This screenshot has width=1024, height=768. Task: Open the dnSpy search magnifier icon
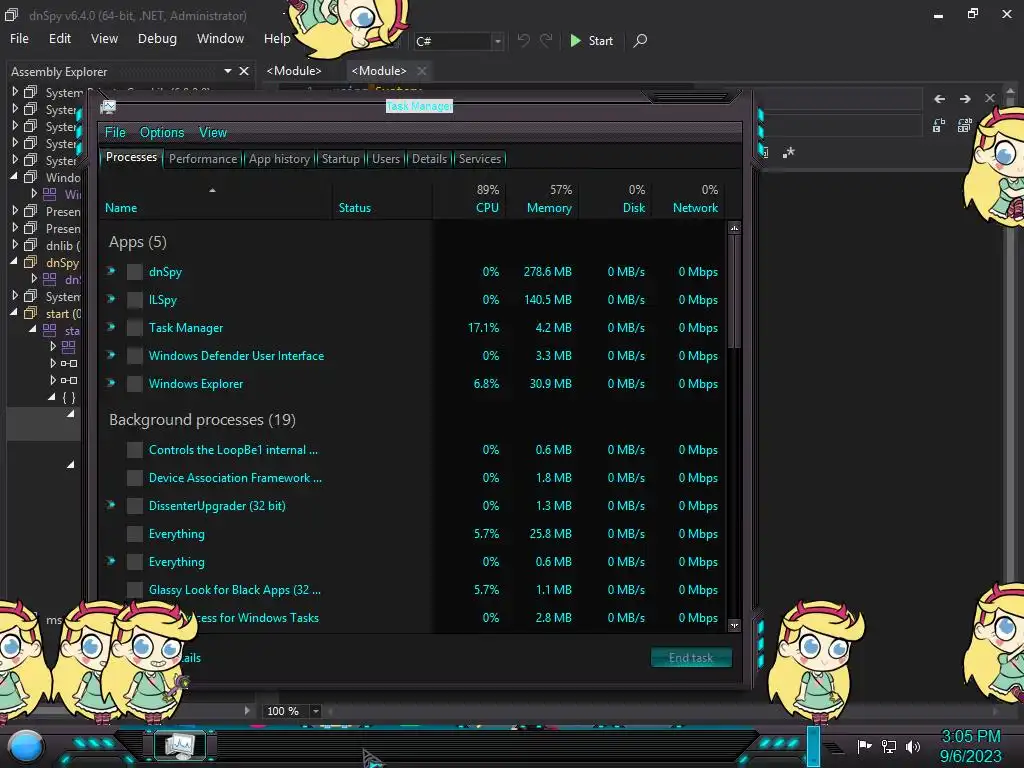pyautogui.click(x=641, y=40)
